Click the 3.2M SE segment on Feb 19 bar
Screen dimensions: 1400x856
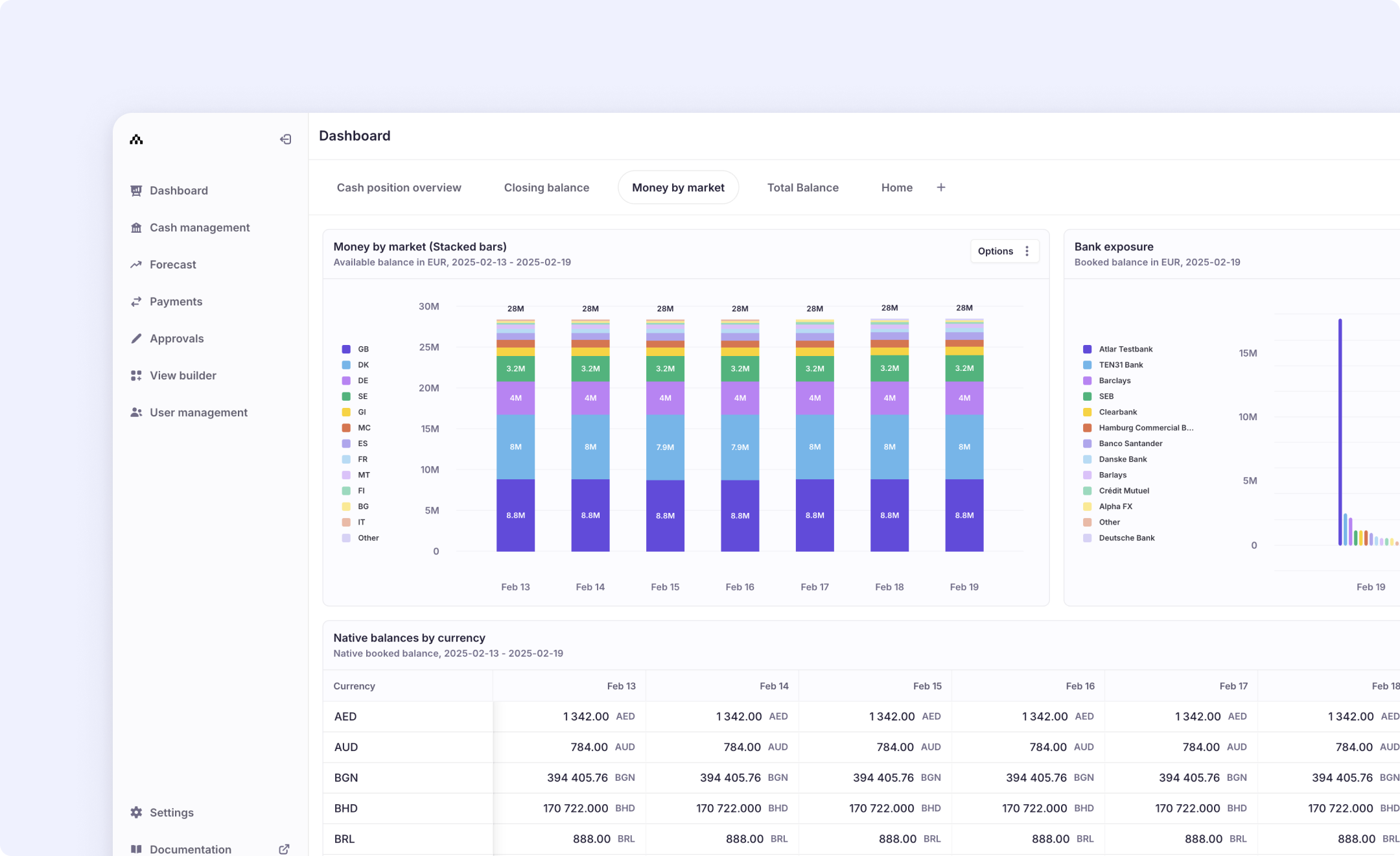coord(964,368)
